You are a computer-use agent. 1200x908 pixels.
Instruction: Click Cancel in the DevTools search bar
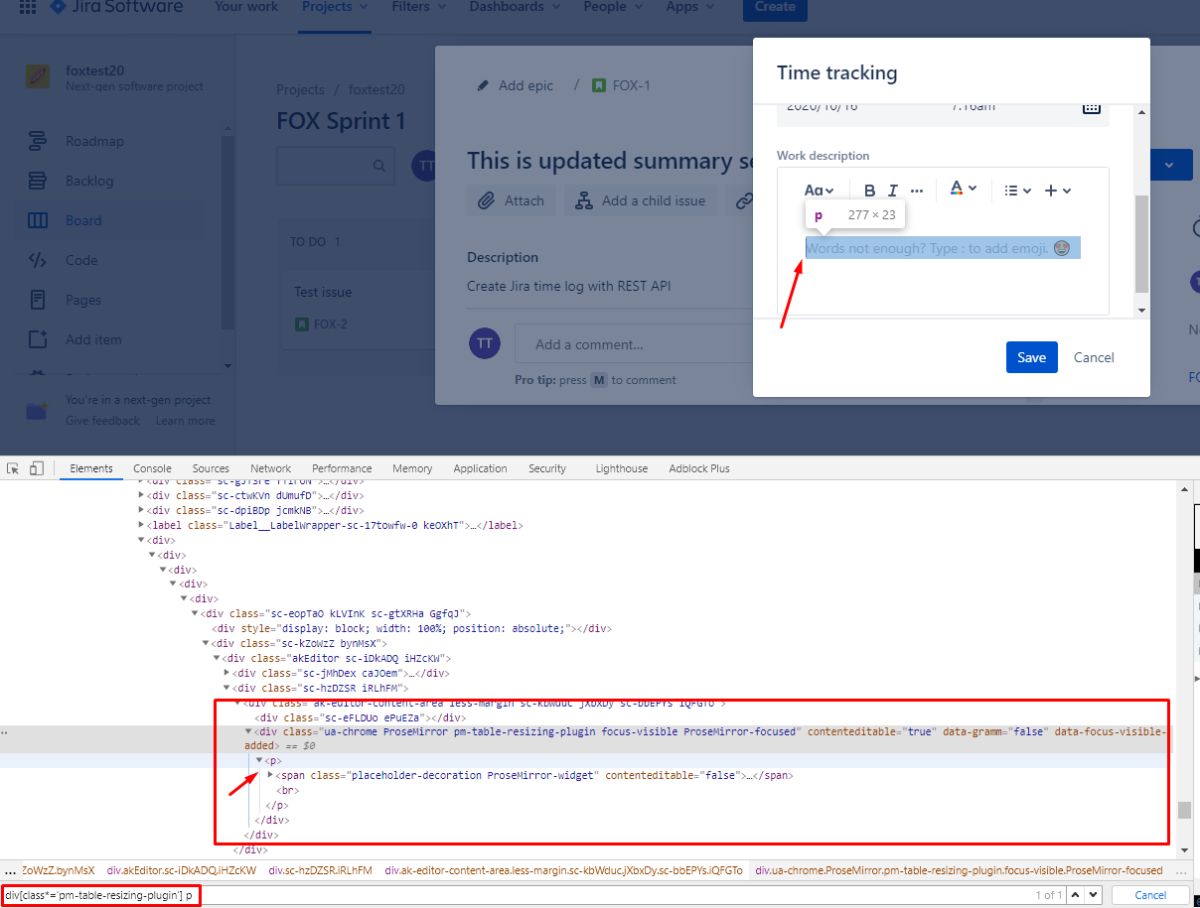pyautogui.click(x=1150, y=895)
